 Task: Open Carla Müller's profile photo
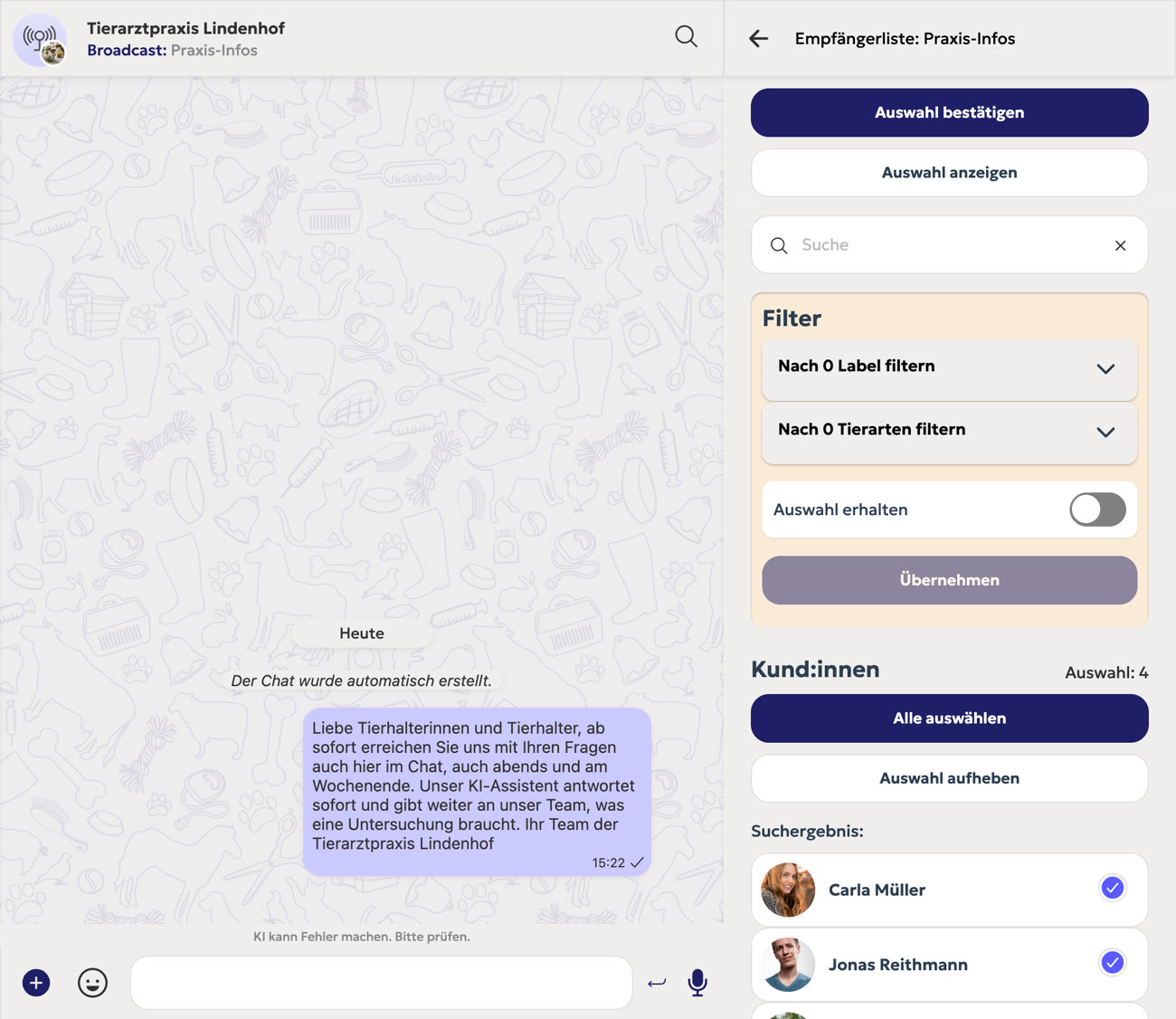[788, 890]
